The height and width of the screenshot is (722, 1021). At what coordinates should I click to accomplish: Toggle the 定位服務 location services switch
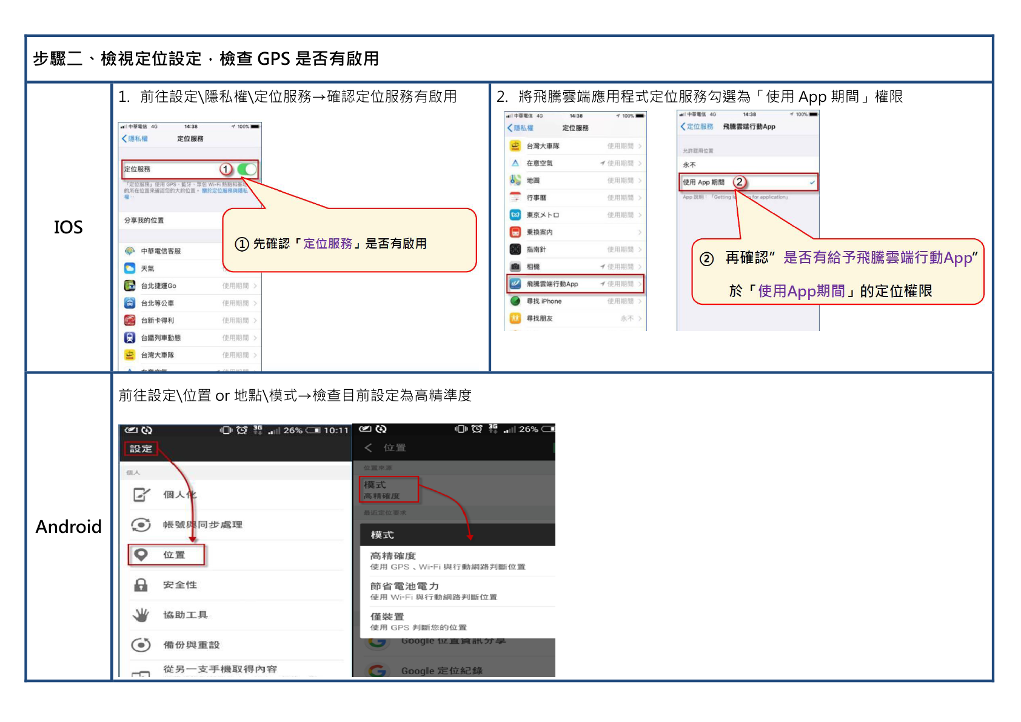247,169
